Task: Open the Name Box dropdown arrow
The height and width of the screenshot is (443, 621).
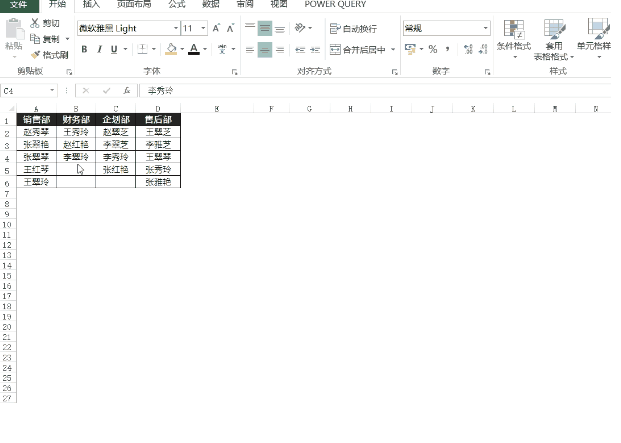Action: 52,91
